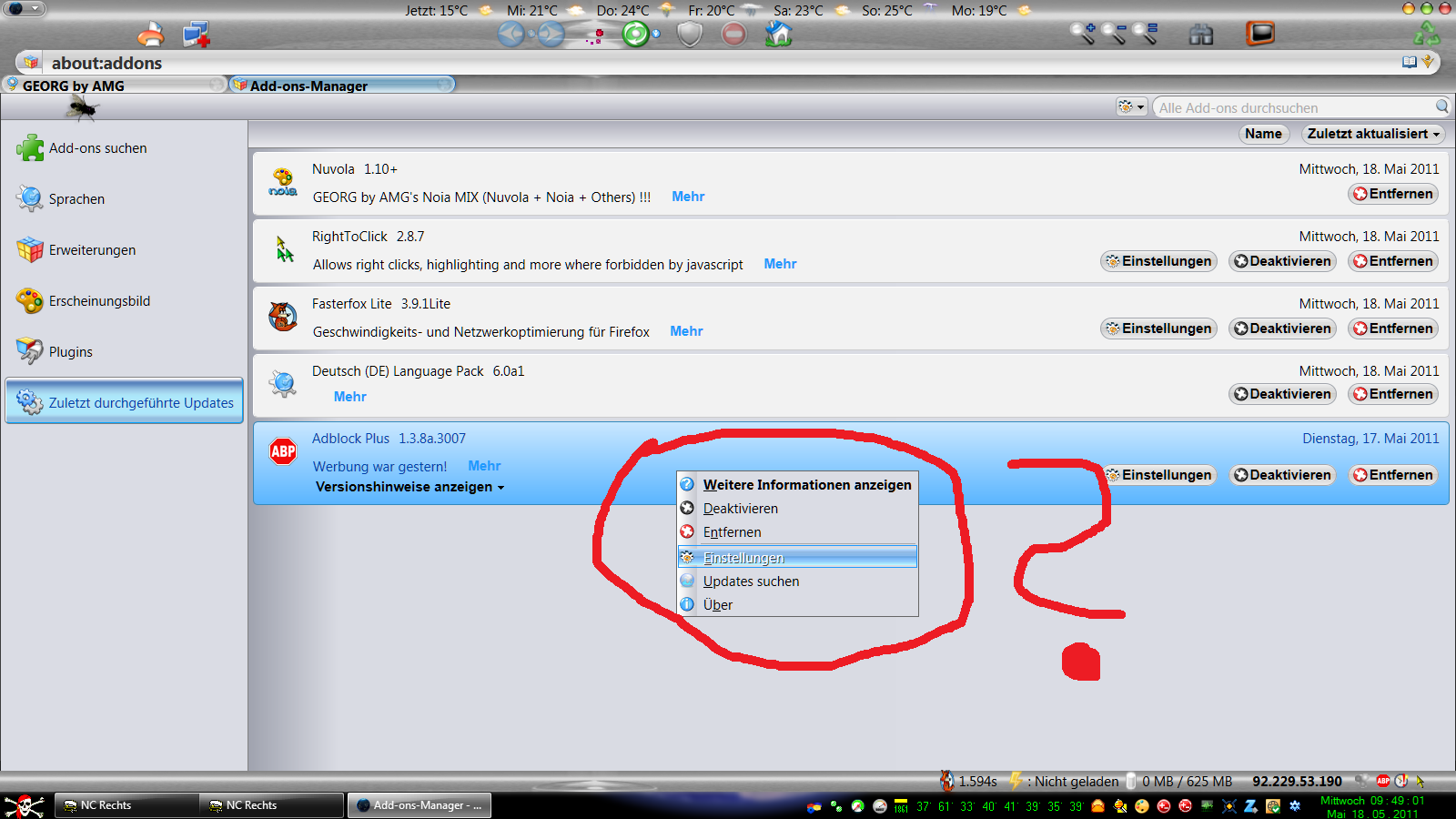
Task: Click the Adblock Plus ABP logo icon
Action: [x=283, y=451]
